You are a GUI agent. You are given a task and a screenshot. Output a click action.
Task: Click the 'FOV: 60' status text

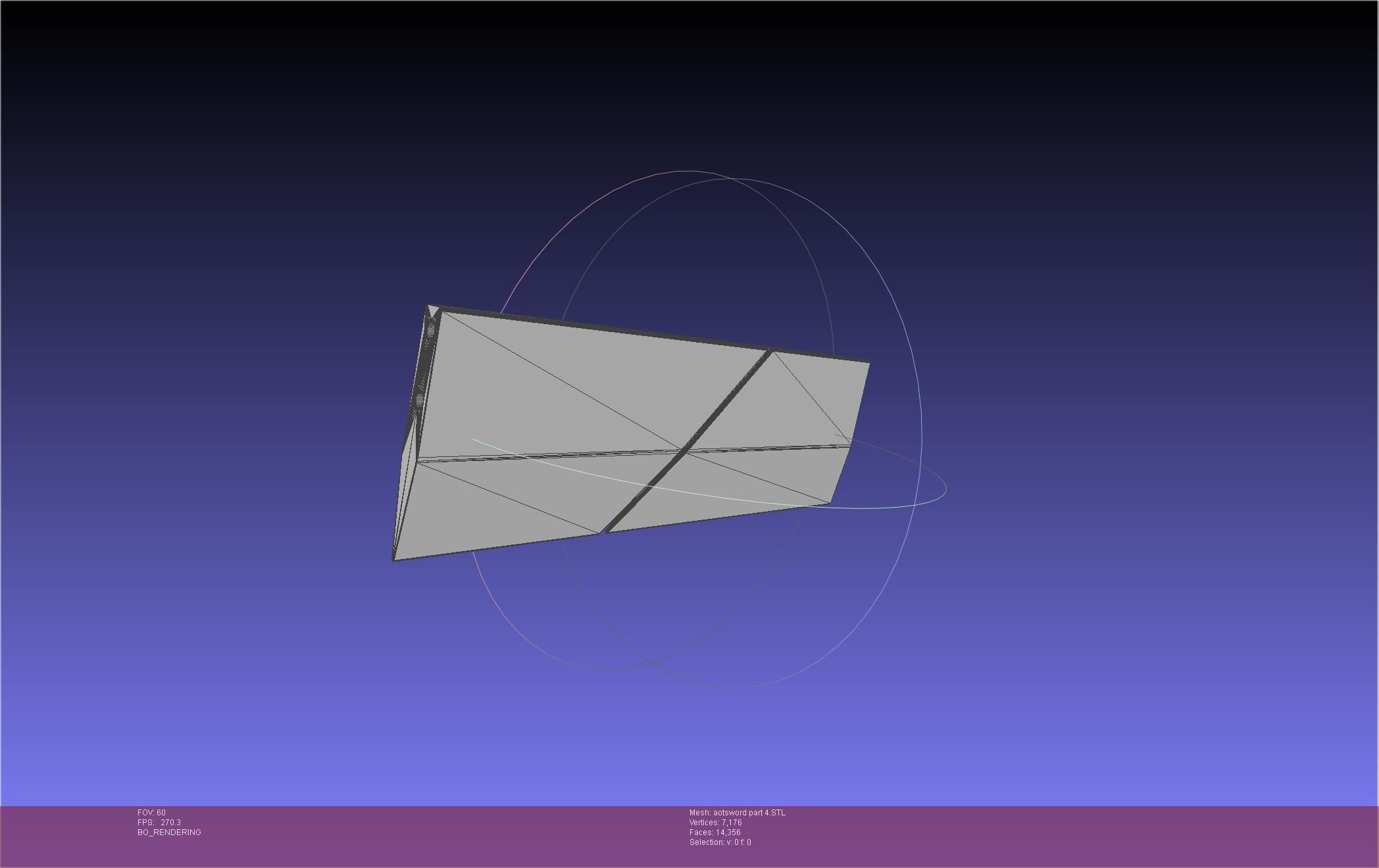coord(151,813)
